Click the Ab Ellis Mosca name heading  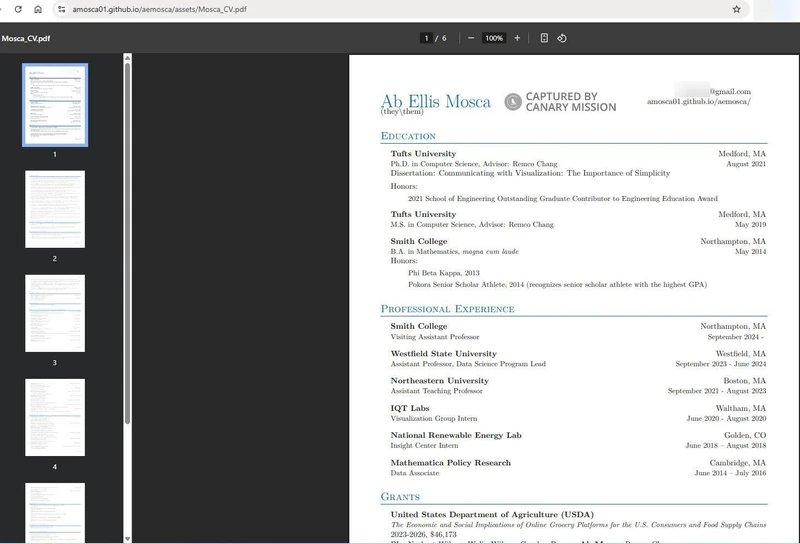436,102
